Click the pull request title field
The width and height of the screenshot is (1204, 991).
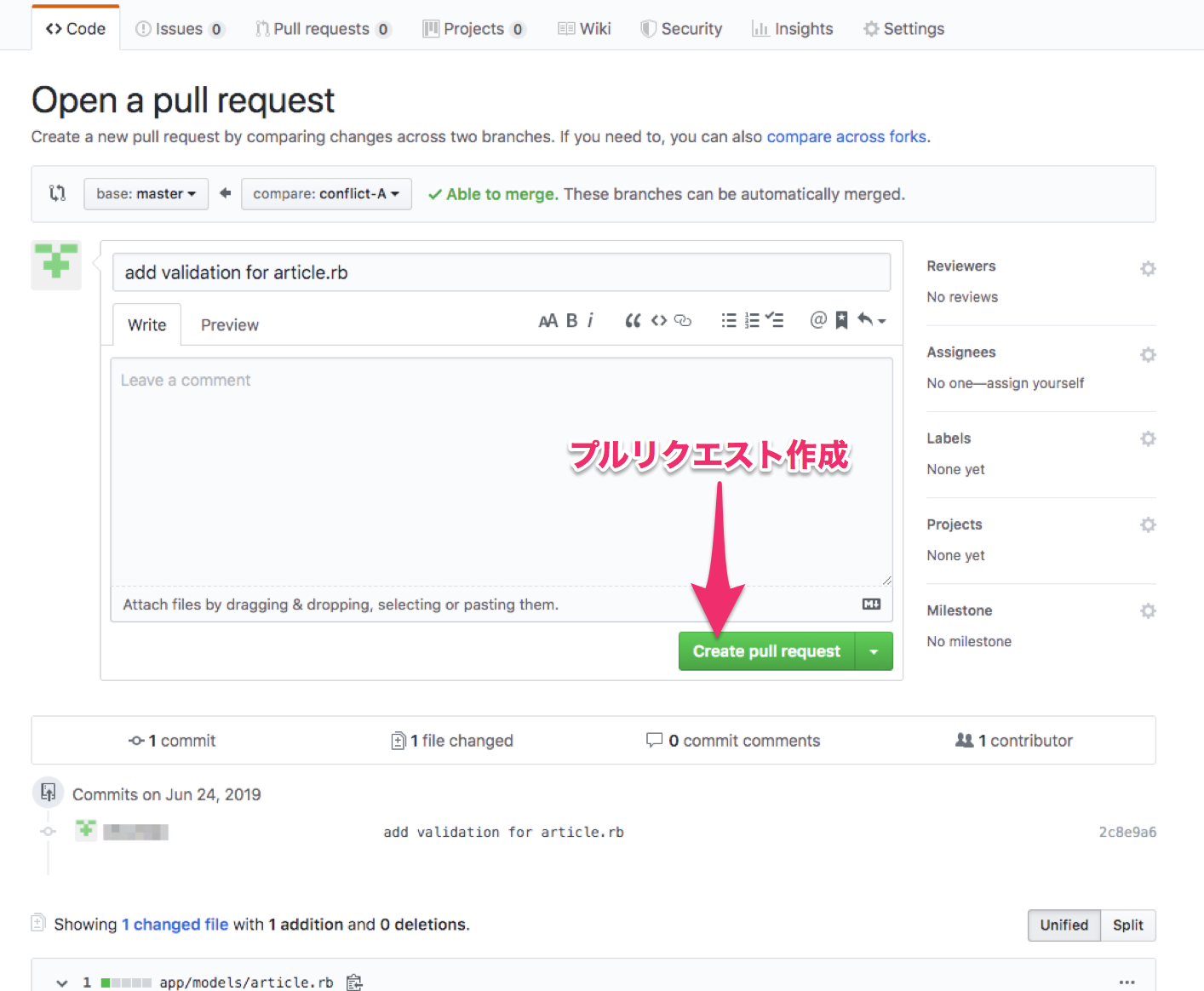[x=502, y=272]
